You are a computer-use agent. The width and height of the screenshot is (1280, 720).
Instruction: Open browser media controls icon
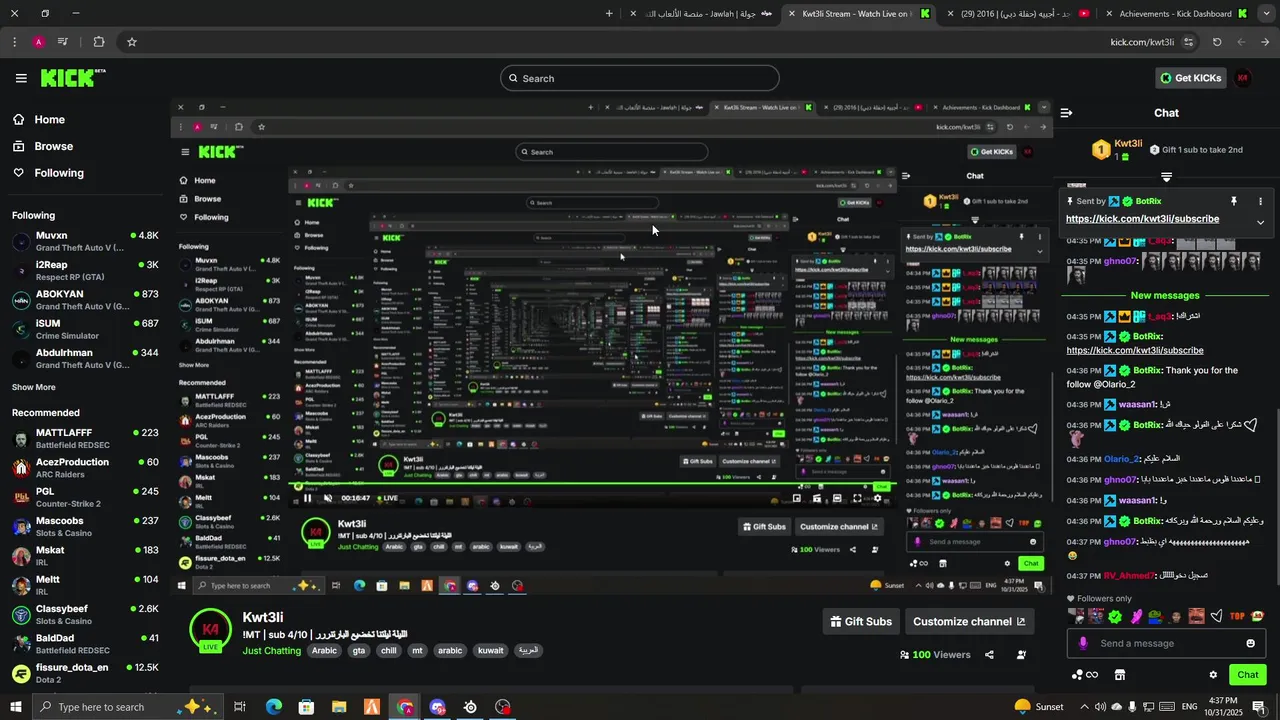pyautogui.click(x=63, y=42)
